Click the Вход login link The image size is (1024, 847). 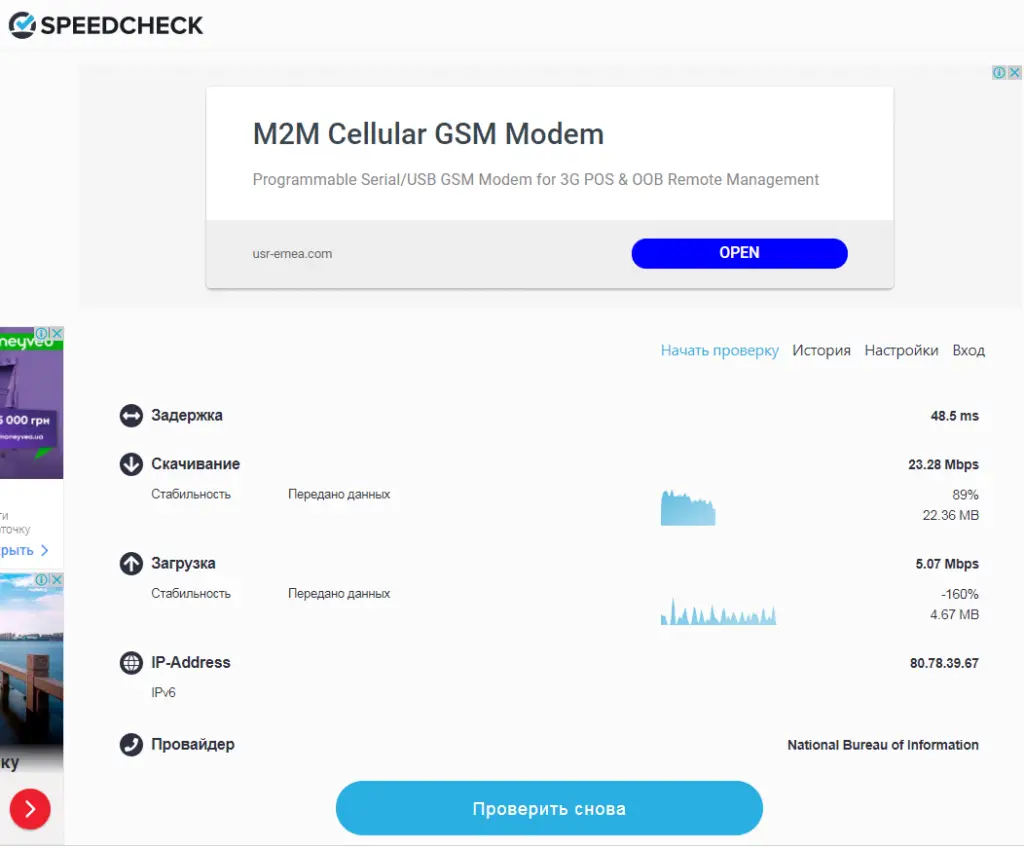coord(968,351)
